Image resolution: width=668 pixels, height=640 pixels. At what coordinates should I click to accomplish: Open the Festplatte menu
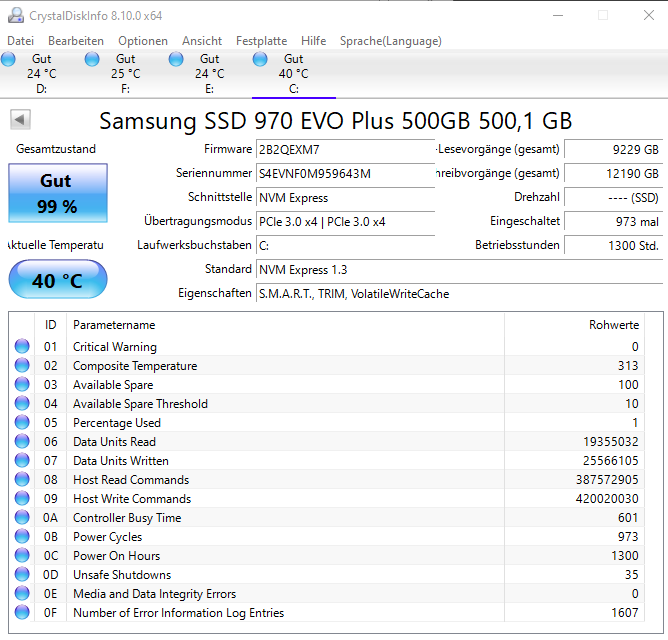coord(262,41)
